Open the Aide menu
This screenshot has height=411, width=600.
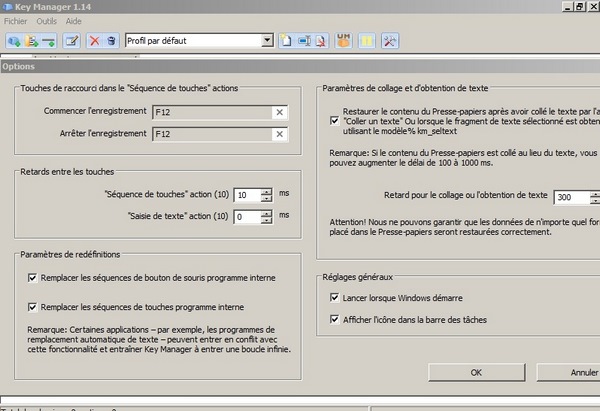pyautogui.click(x=73, y=21)
